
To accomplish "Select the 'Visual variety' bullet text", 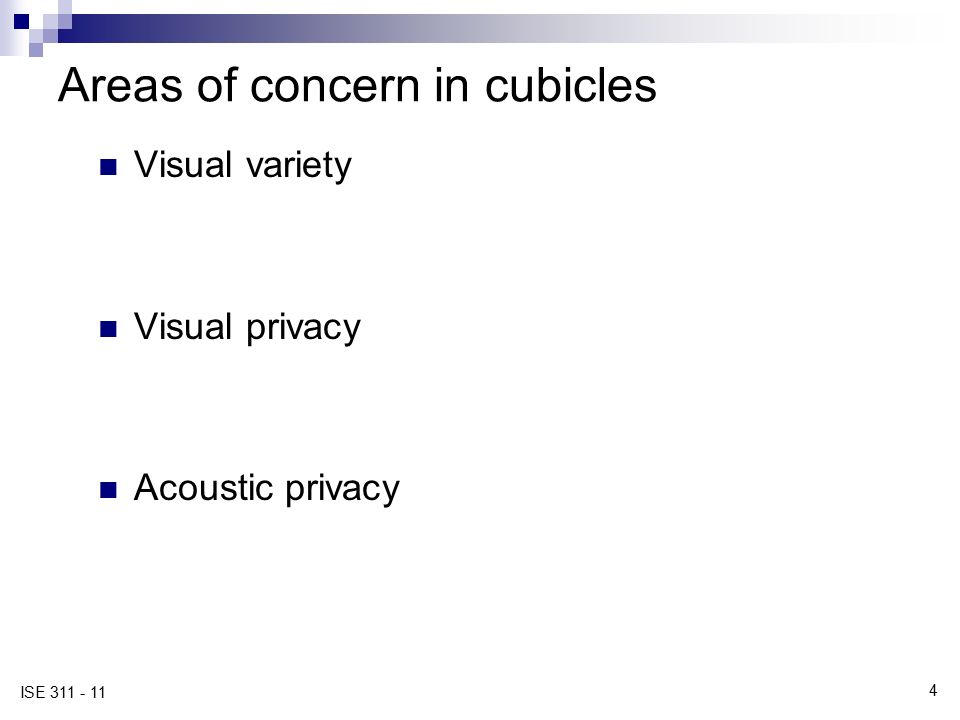I will click(x=243, y=165).
